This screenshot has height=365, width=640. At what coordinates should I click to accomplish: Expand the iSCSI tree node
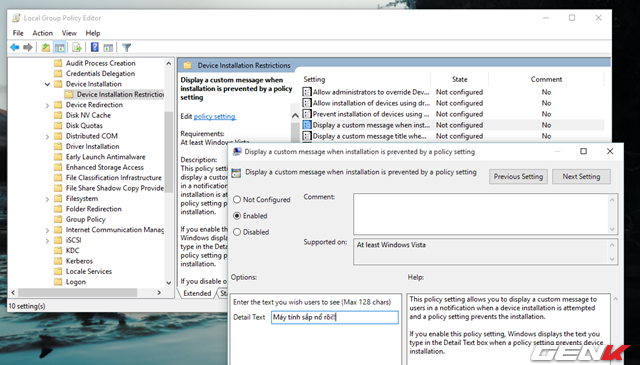(47, 240)
